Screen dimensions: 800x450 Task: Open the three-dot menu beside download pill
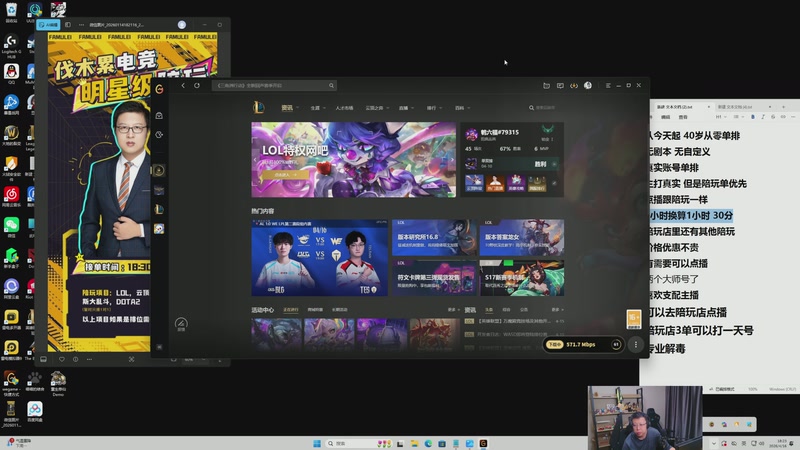(636, 345)
